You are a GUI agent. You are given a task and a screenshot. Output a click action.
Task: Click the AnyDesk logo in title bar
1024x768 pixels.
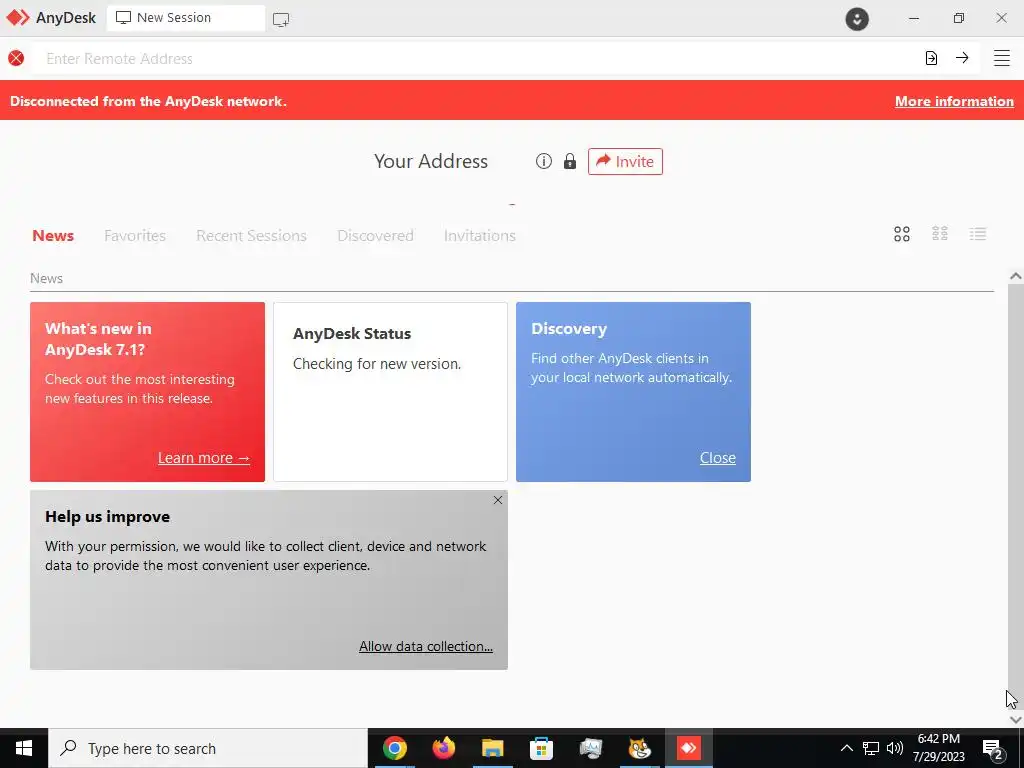[x=18, y=18]
